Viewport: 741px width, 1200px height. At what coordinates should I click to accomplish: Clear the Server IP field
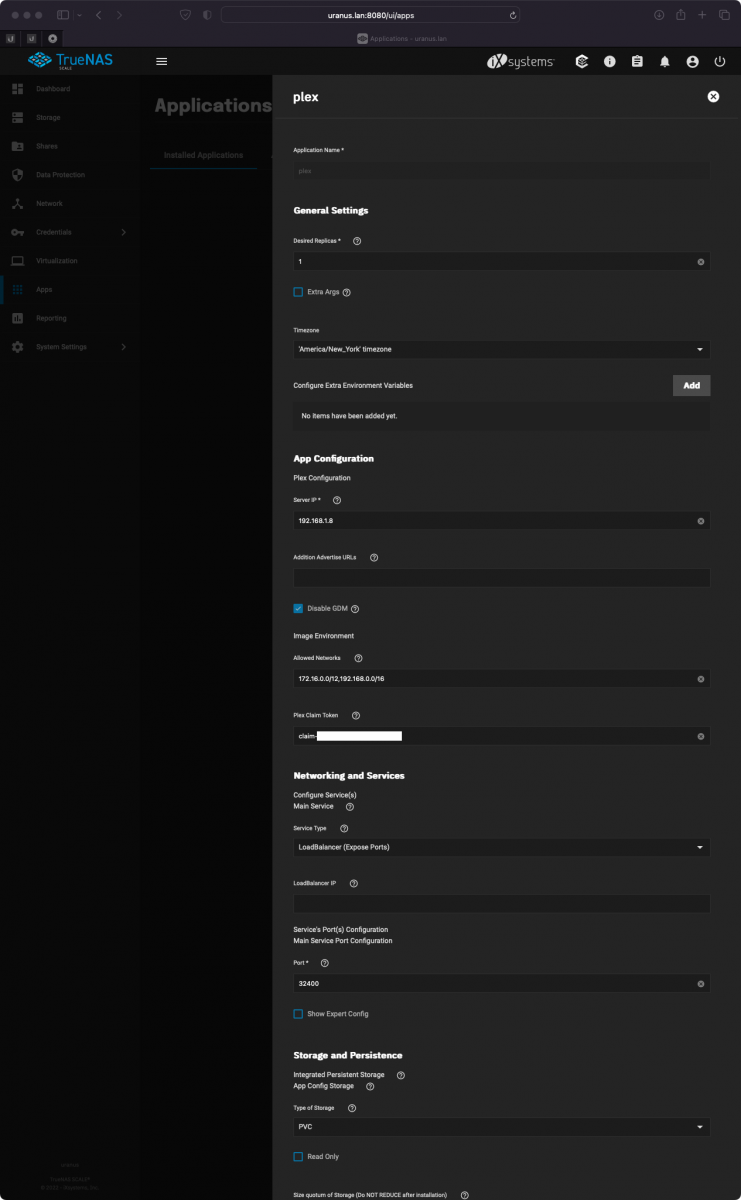(701, 521)
